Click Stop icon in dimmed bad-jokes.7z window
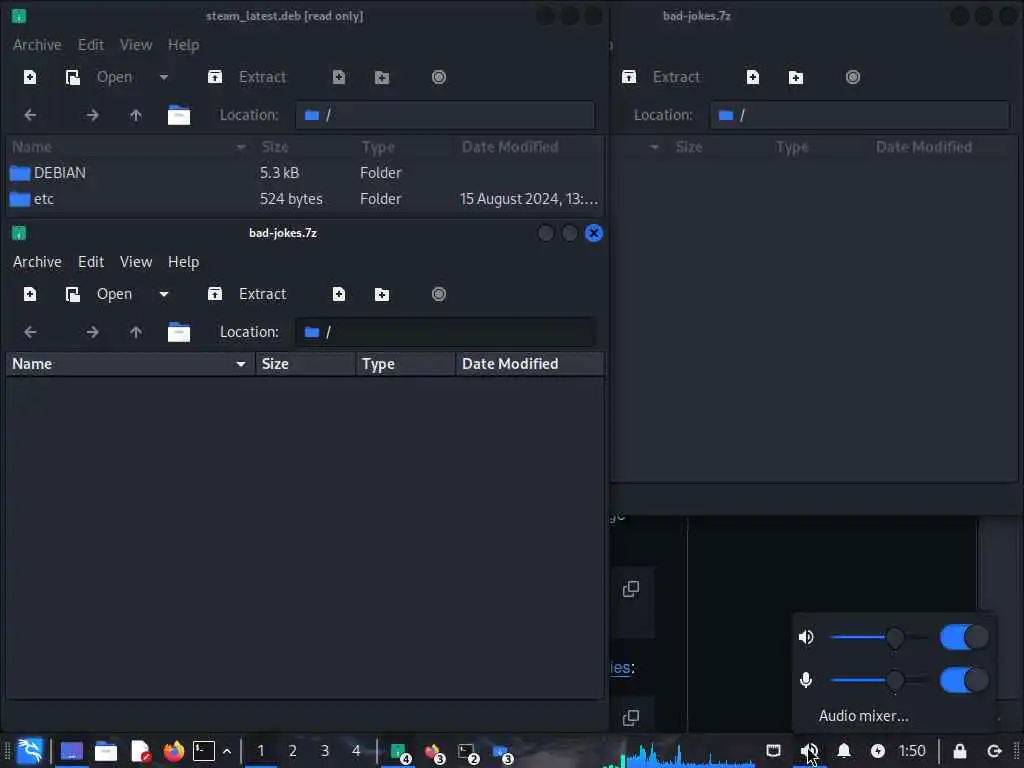Viewport: 1024px width, 768px height. (852, 77)
